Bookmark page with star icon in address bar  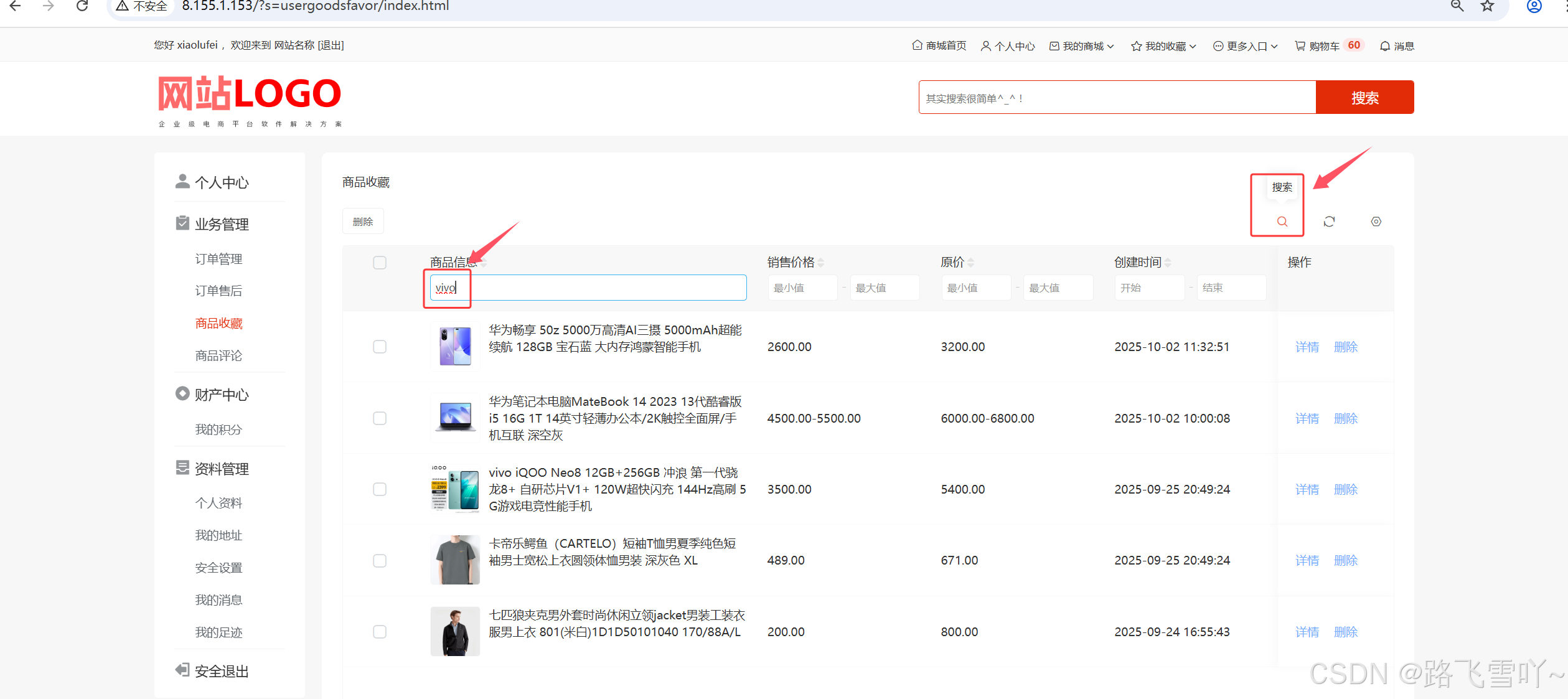pyautogui.click(x=1487, y=6)
